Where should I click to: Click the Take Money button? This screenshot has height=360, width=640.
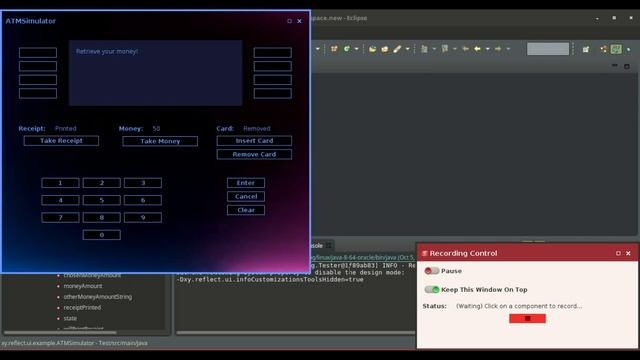click(x=160, y=141)
